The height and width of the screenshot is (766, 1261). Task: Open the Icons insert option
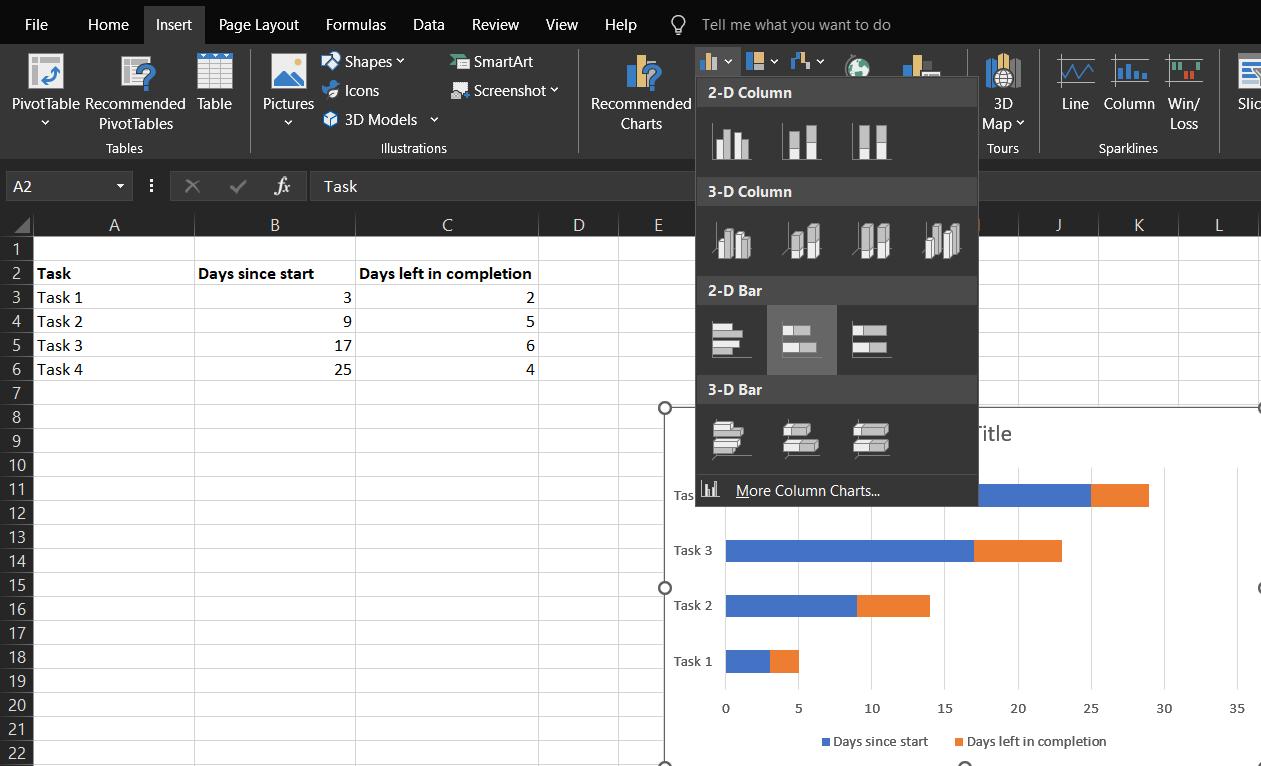350,90
